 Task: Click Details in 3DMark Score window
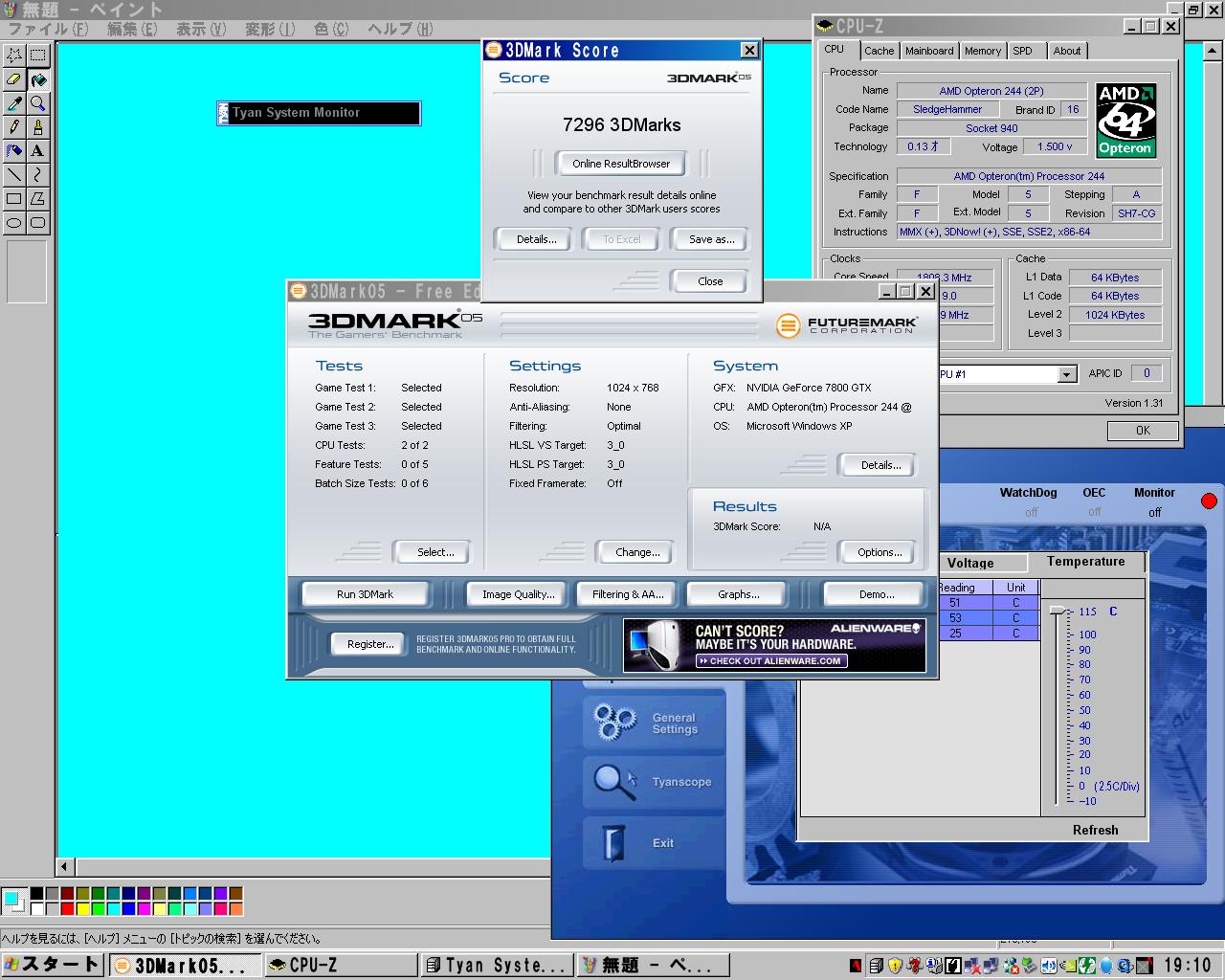click(536, 239)
